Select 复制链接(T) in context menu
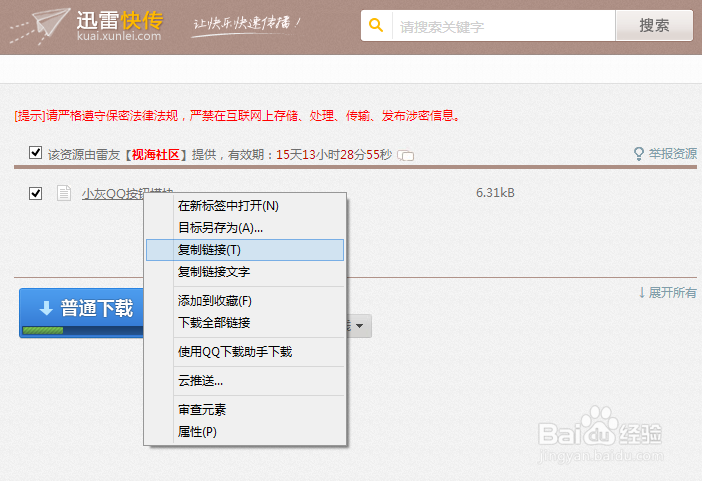 245,250
